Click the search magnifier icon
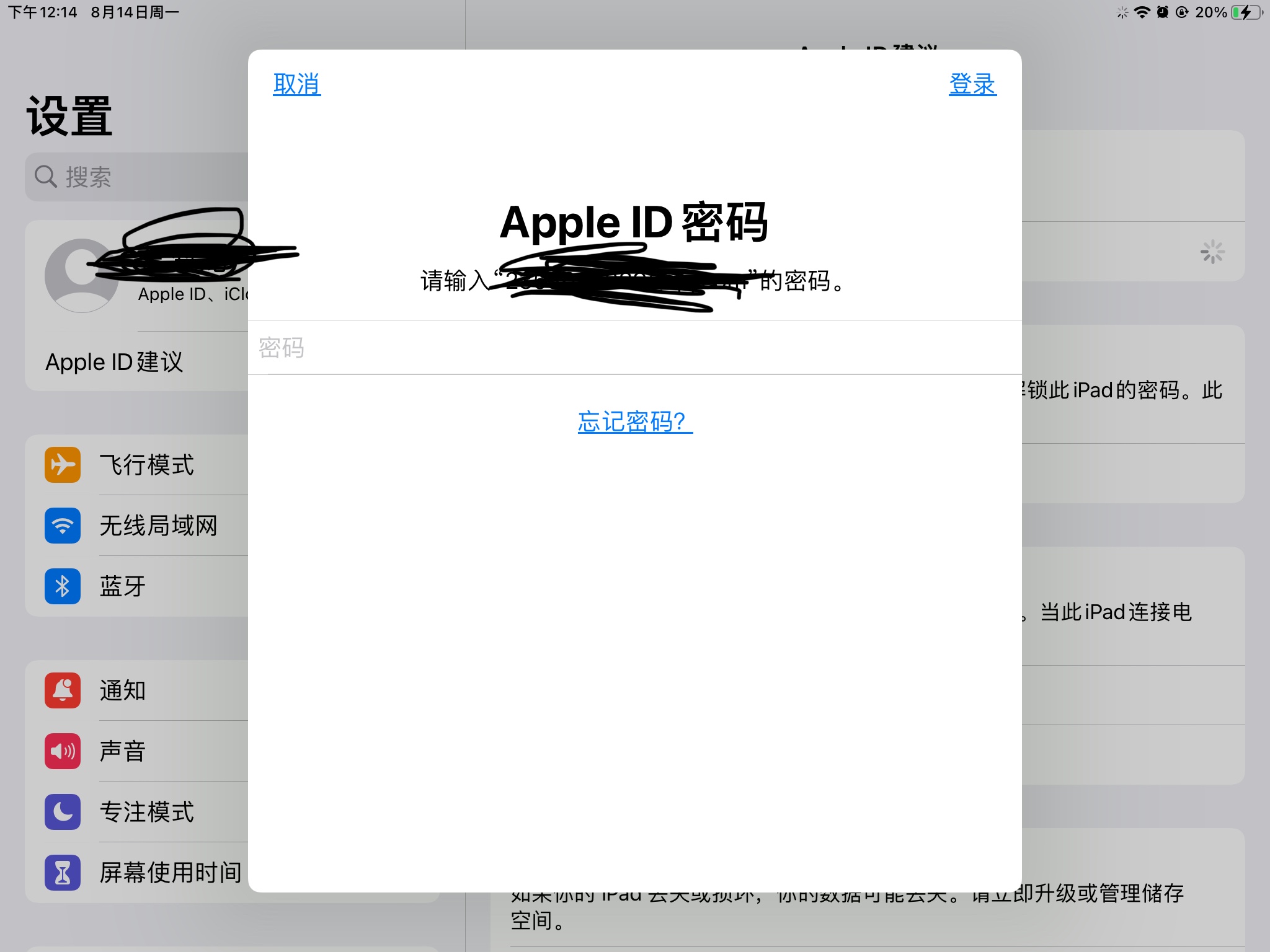Screen dimensions: 1270x952 [45, 177]
